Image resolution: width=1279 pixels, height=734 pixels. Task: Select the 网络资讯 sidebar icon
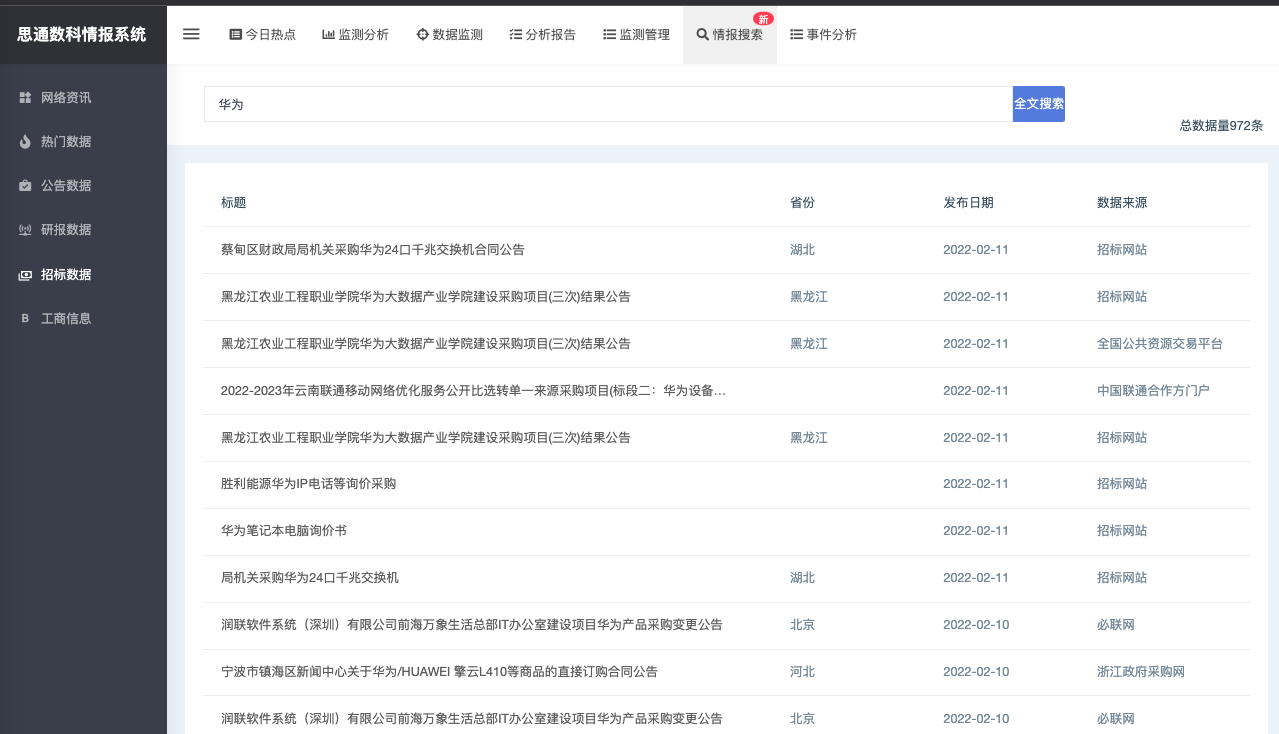[23, 97]
